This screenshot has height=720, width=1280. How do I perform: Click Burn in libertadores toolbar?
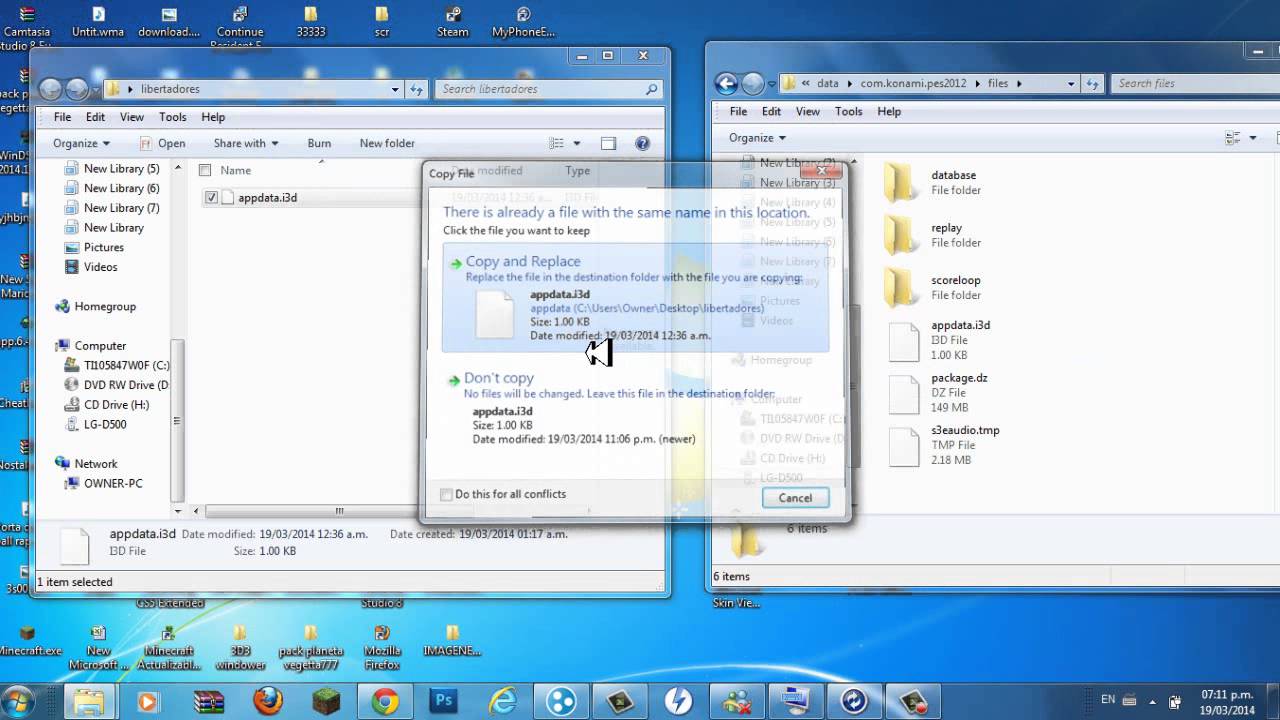tap(319, 143)
